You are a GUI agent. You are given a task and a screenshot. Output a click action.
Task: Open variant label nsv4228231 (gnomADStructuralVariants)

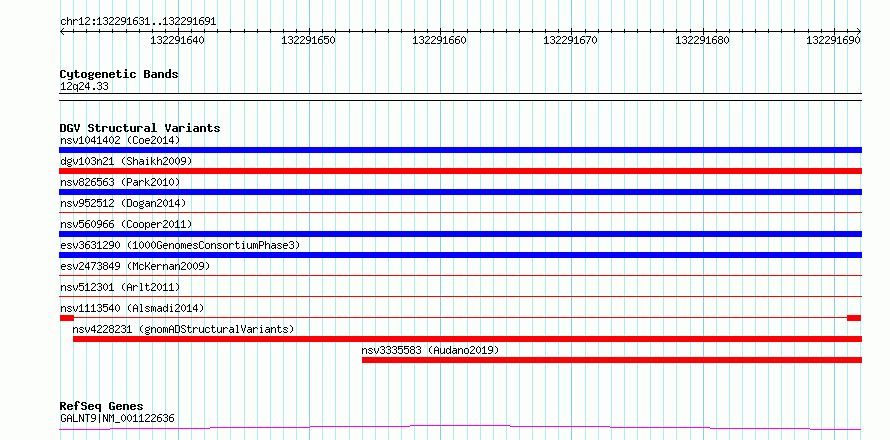coord(183,329)
